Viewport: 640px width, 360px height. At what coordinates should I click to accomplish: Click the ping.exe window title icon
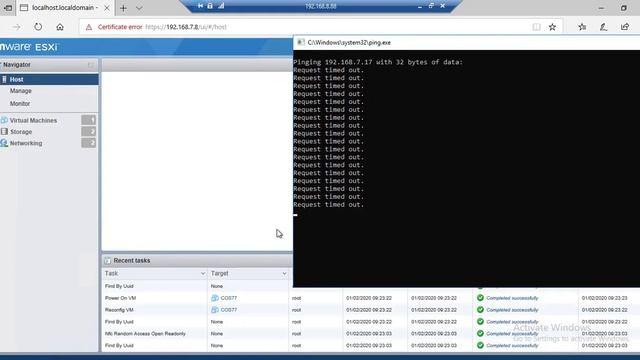301,42
